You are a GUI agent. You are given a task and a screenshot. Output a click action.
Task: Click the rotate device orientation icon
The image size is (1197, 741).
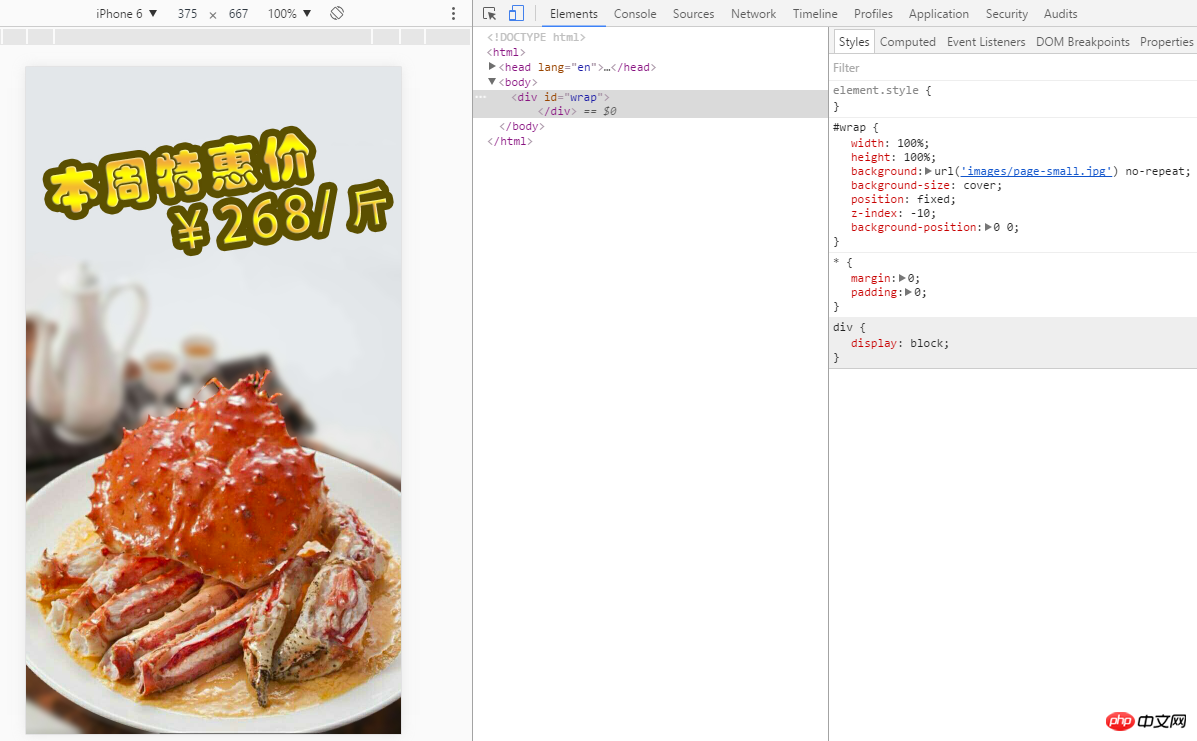[337, 13]
